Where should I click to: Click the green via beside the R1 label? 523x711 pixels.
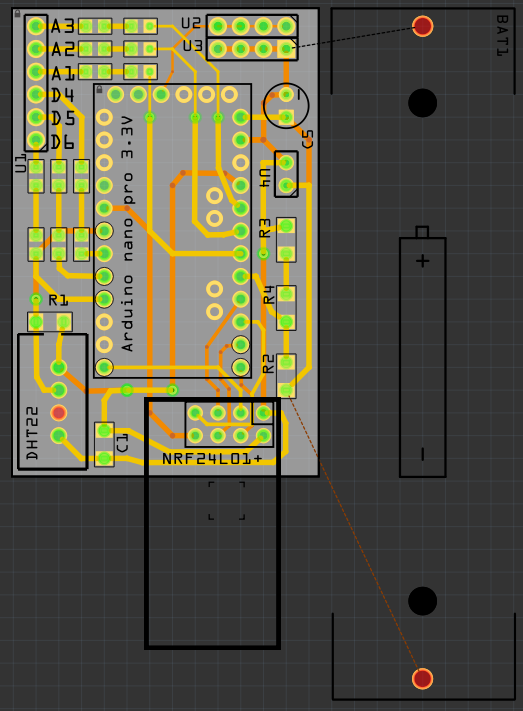[x=36, y=299]
